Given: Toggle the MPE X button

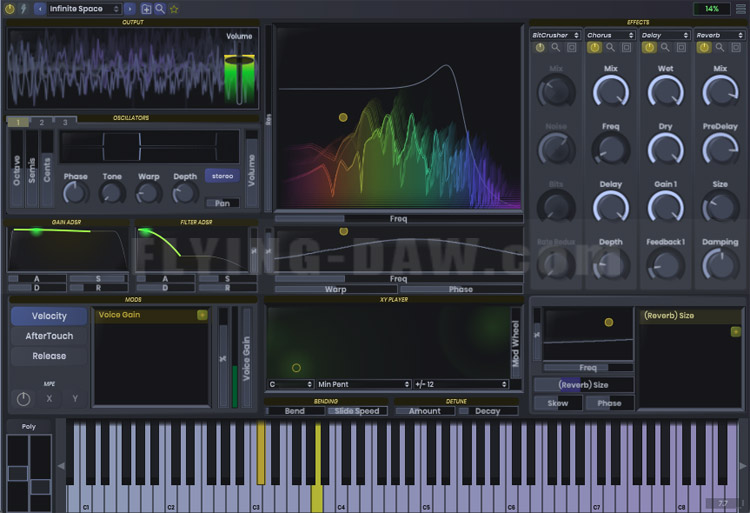Looking at the screenshot, I should coord(49,399).
